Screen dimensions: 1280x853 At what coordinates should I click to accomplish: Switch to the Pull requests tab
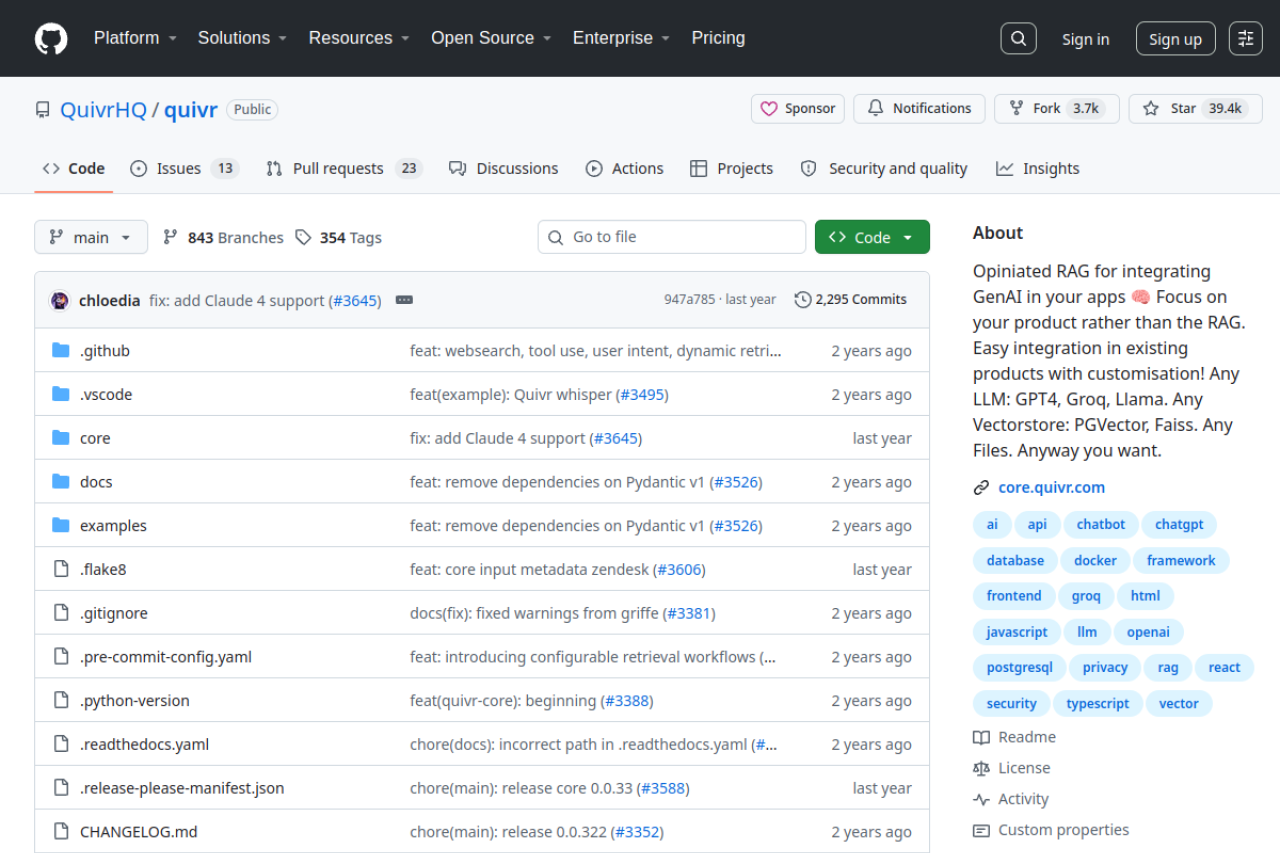[344, 169]
